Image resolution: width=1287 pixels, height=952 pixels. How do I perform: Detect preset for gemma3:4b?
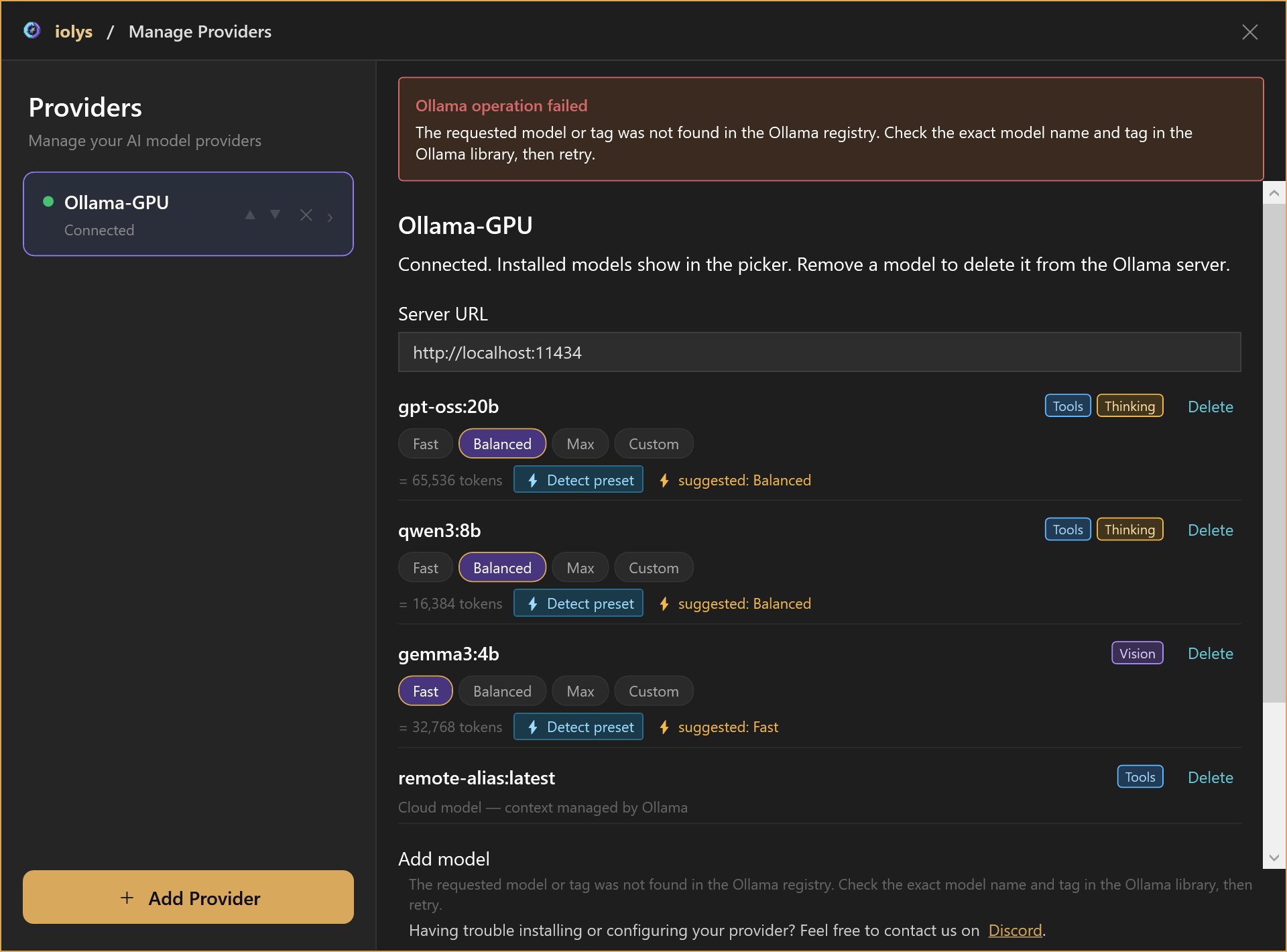pos(578,727)
